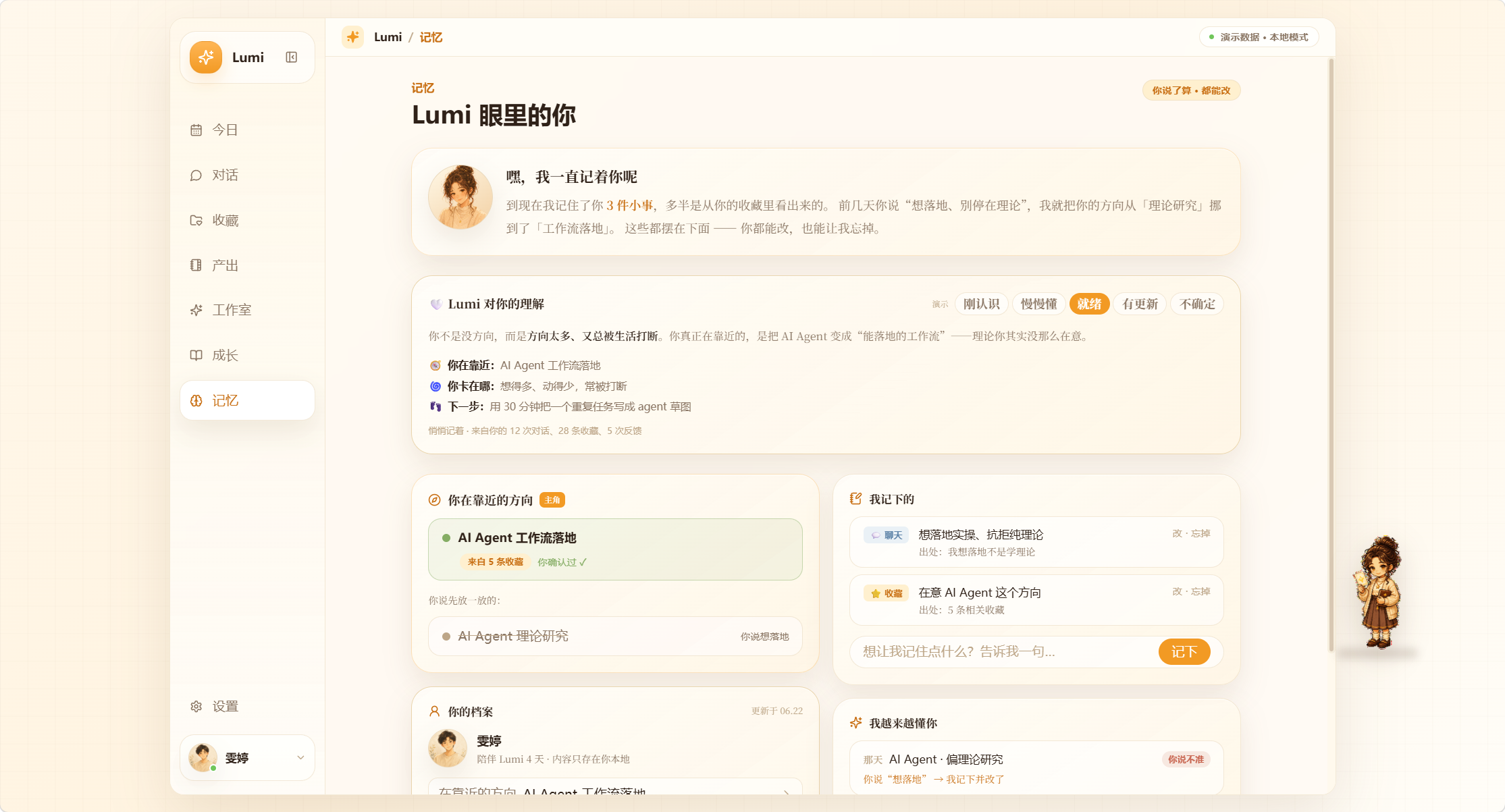Select the 慢慢懂 state chip
Image resolution: width=1505 pixels, height=812 pixels.
(x=1038, y=304)
